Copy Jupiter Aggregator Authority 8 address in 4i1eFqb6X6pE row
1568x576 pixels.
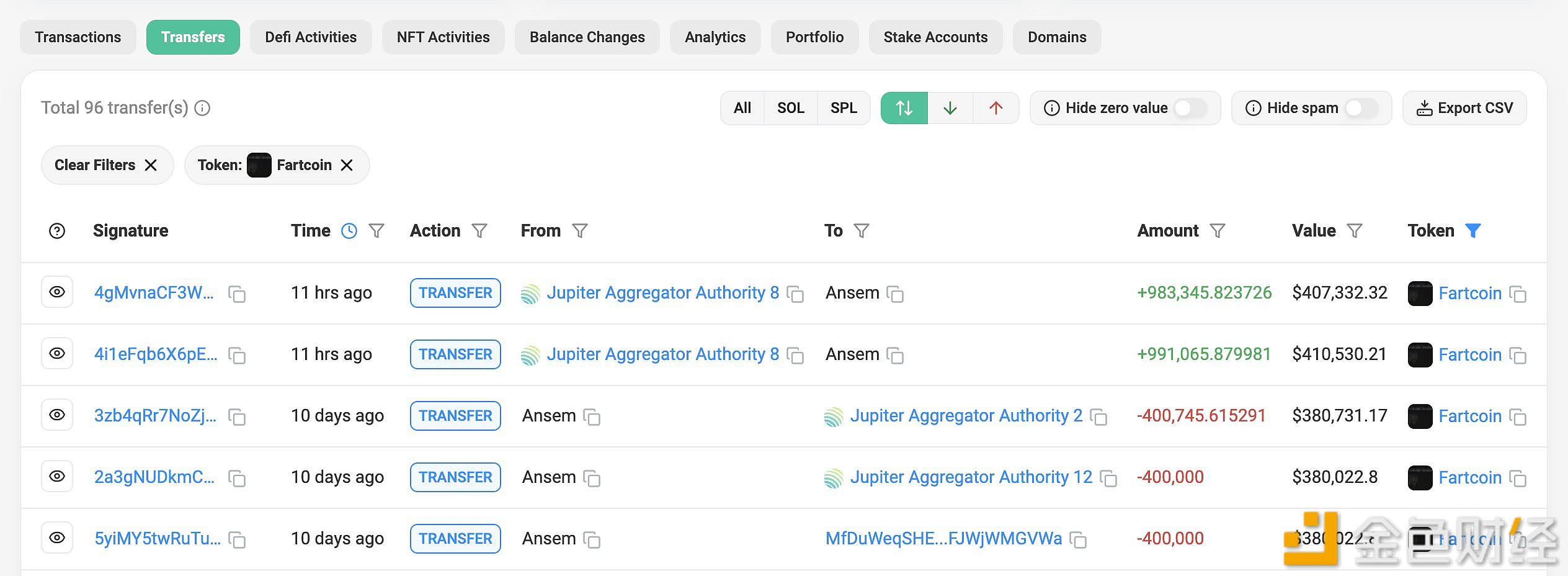[x=795, y=356]
